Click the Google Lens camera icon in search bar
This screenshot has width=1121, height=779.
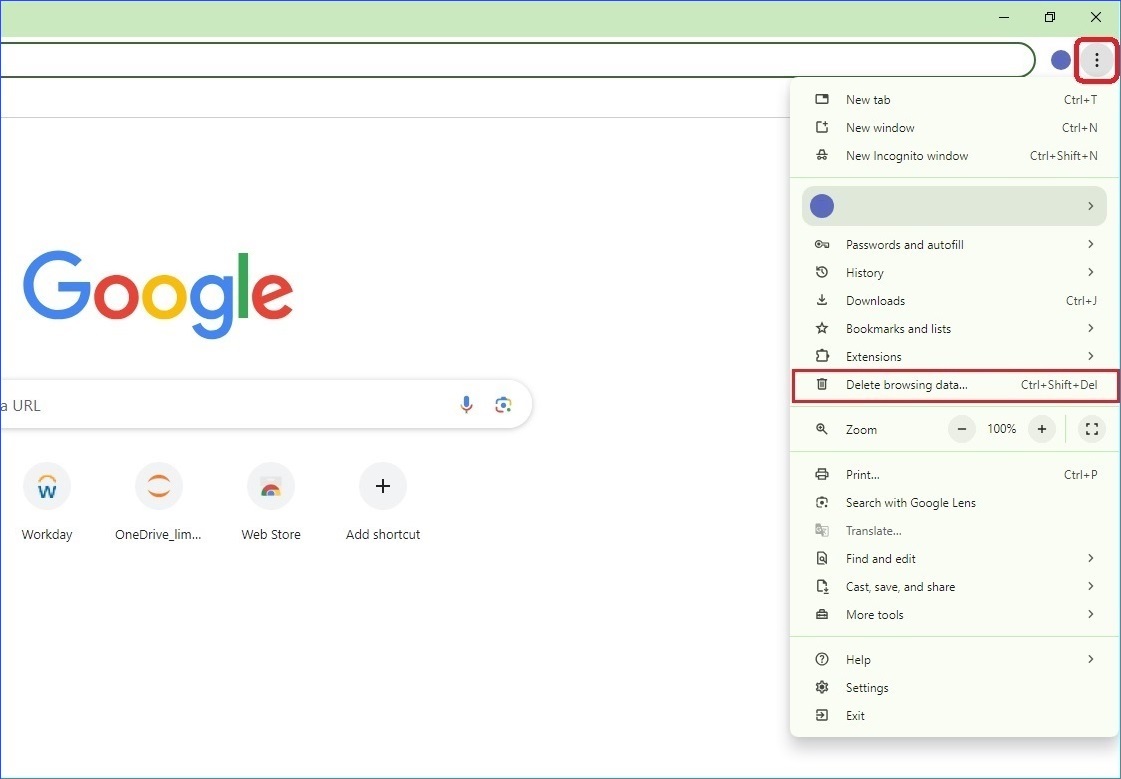[x=503, y=404]
